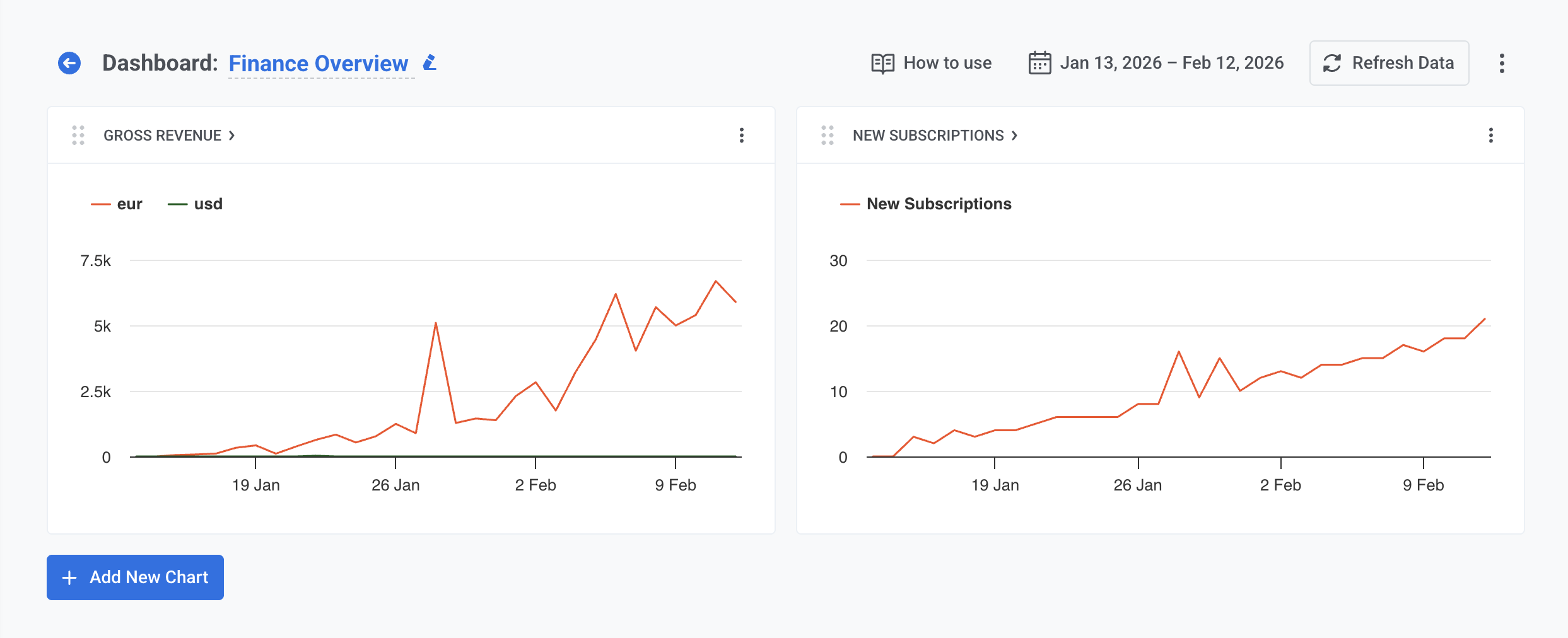Viewport: 1568px width, 638px height.
Task: Click the Add New Chart button
Action: [x=134, y=577]
